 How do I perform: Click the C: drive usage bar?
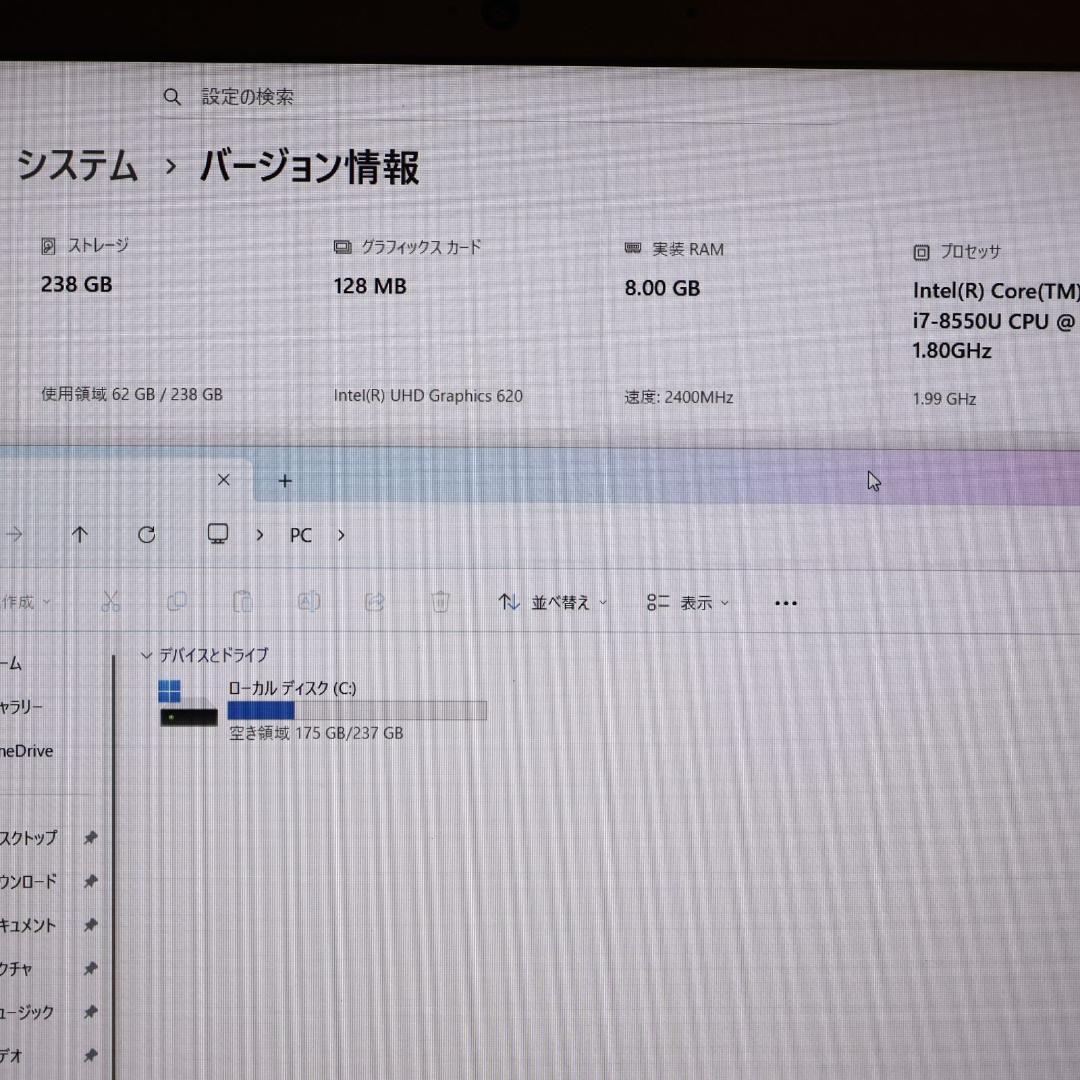tap(357, 709)
